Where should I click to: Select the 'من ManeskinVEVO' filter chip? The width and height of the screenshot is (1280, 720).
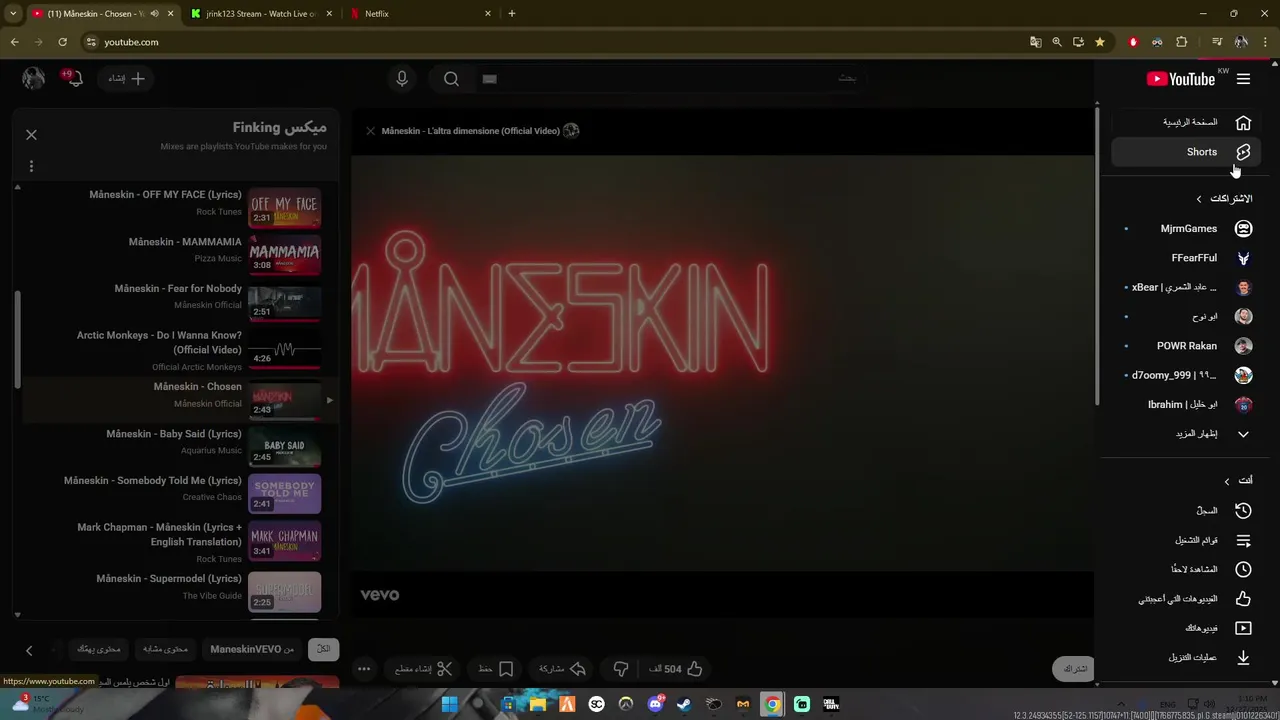coord(252,649)
